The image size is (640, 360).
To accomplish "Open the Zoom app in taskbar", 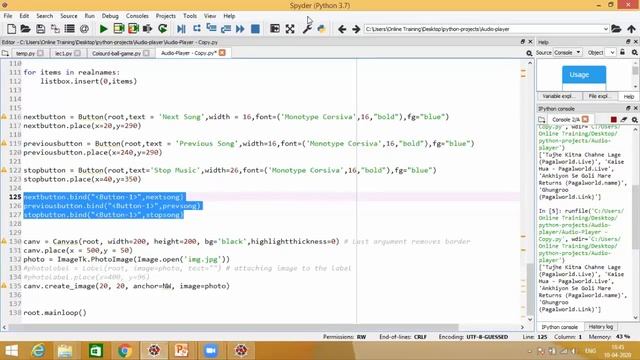I will click(x=211, y=351).
